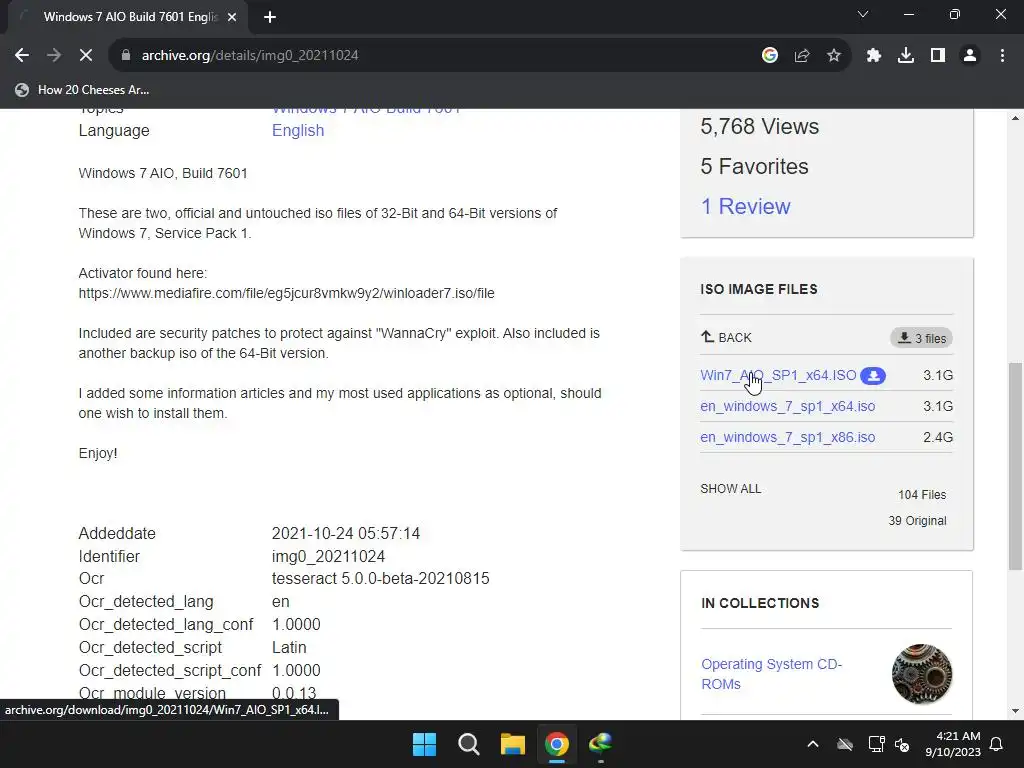1024x768 pixels.
Task: Click the lock site info icon
Action: coord(125,56)
